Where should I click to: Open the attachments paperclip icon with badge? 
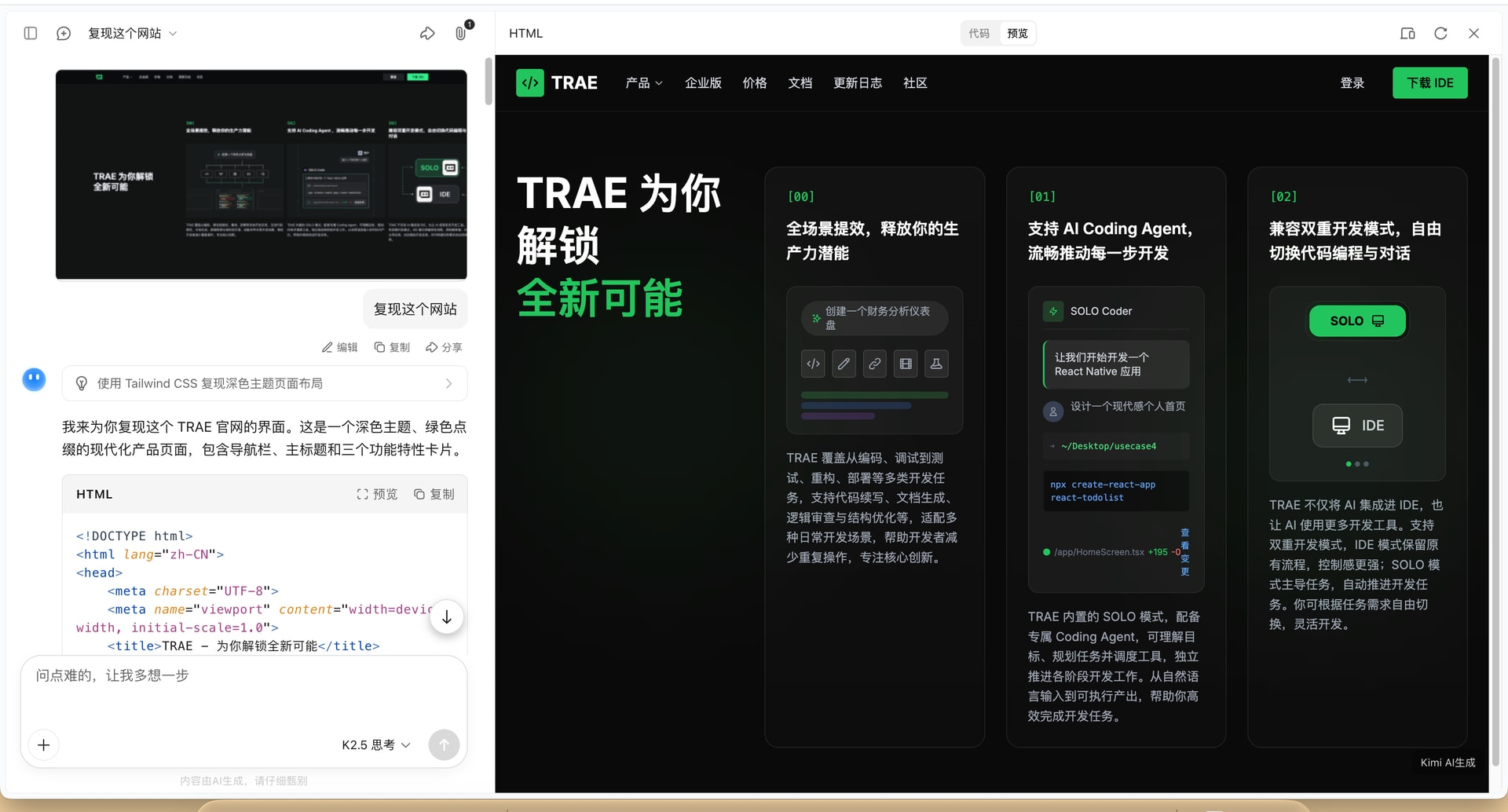point(461,33)
